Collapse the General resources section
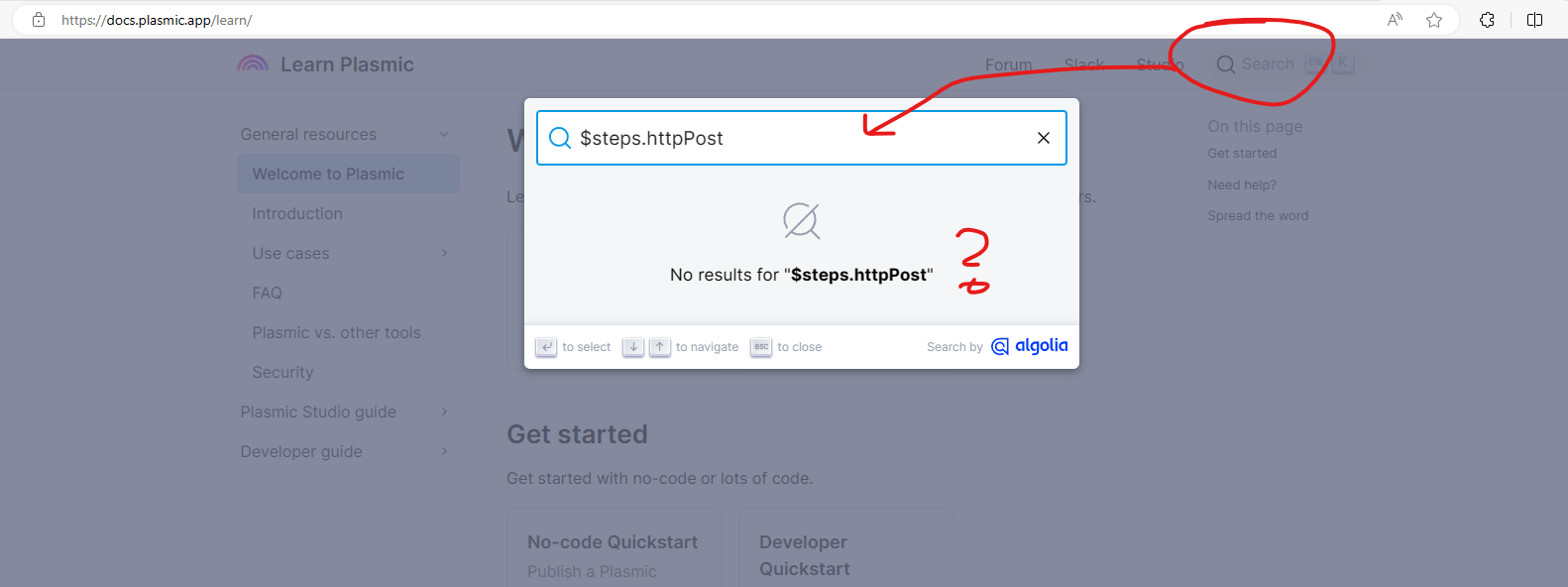Image resolution: width=1568 pixels, height=587 pixels. click(x=444, y=135)
